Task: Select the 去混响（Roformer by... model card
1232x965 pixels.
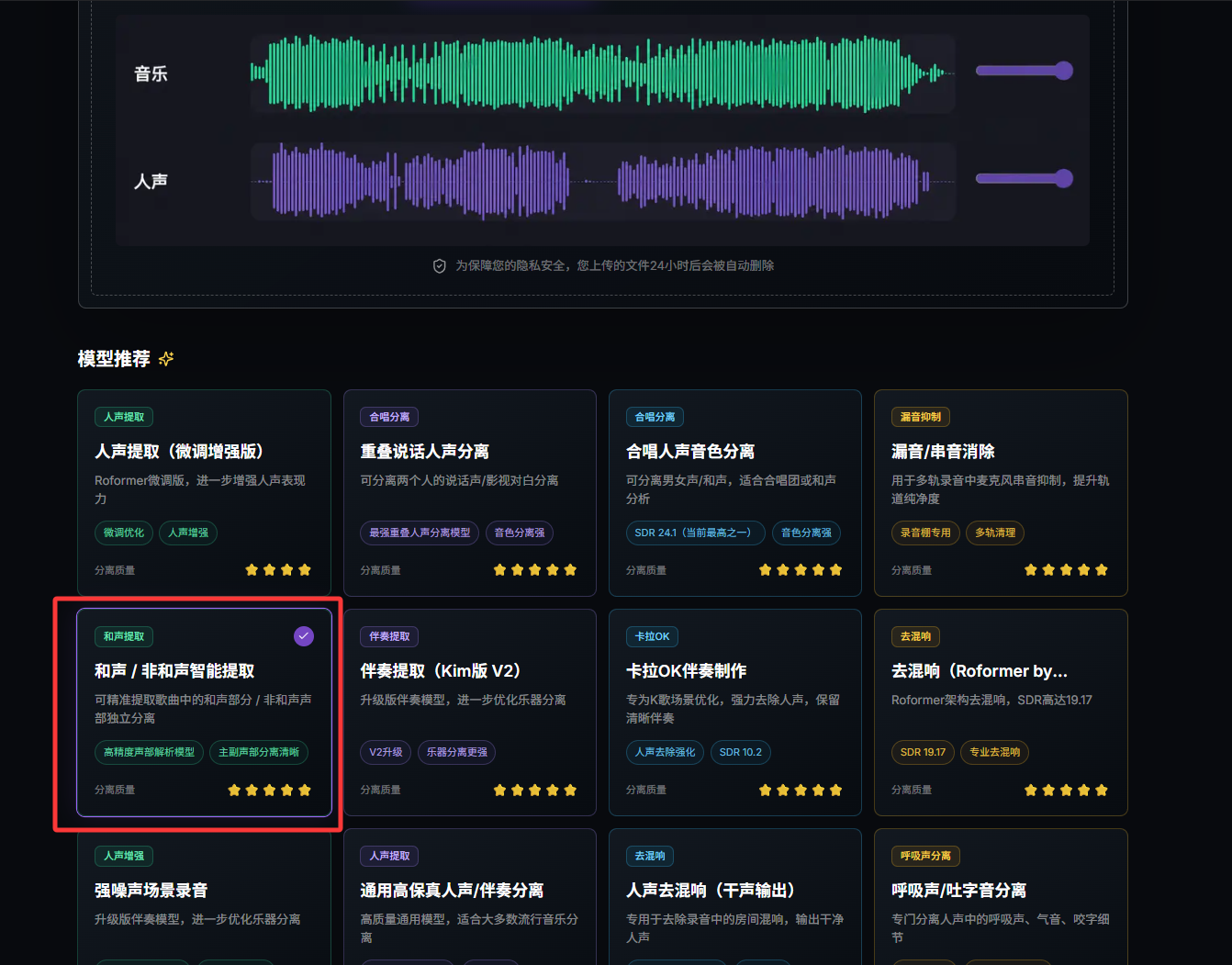Action: click(1001, 713)
